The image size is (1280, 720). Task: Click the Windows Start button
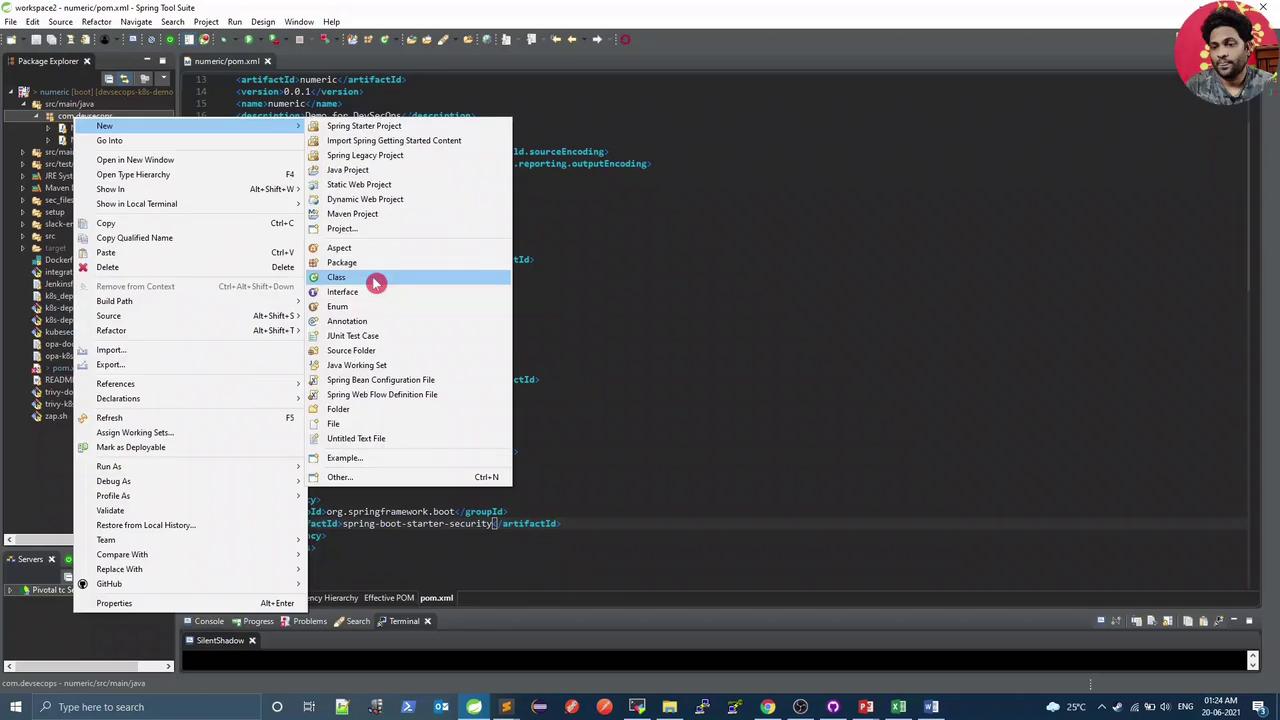(x=15, y=707)
